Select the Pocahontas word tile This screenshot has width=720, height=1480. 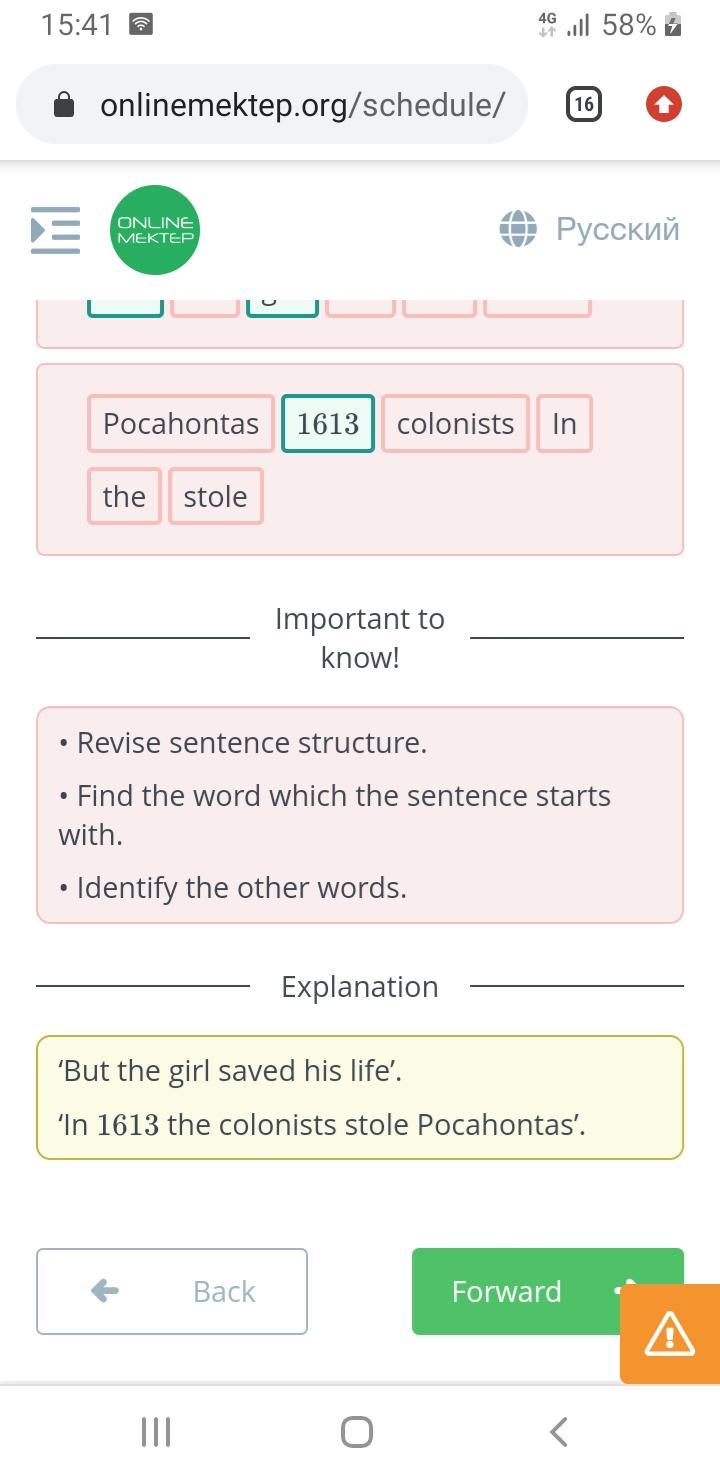click(x=180, y=424)
